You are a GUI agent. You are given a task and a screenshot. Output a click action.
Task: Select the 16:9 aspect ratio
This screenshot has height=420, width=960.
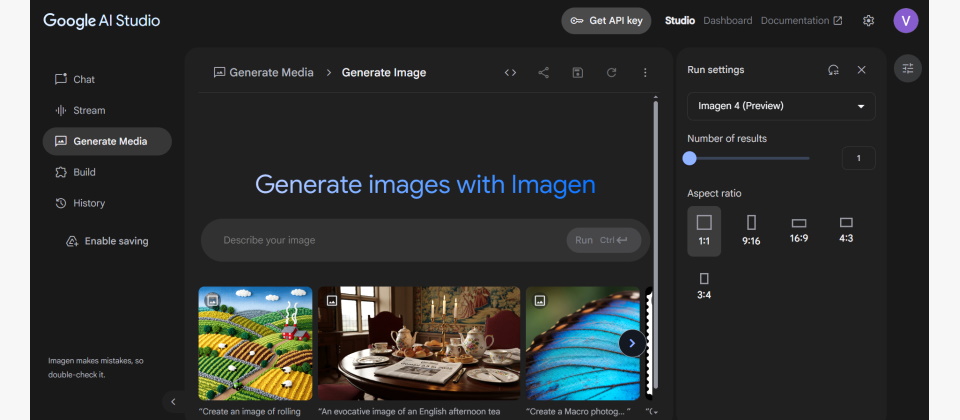[799, 229]
